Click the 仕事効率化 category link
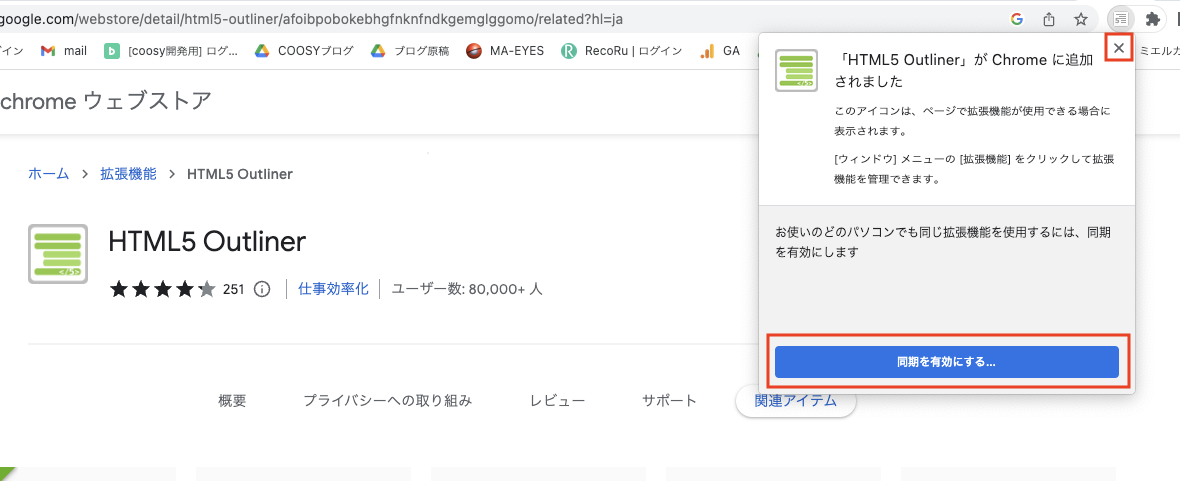 [x=333, y=288]
